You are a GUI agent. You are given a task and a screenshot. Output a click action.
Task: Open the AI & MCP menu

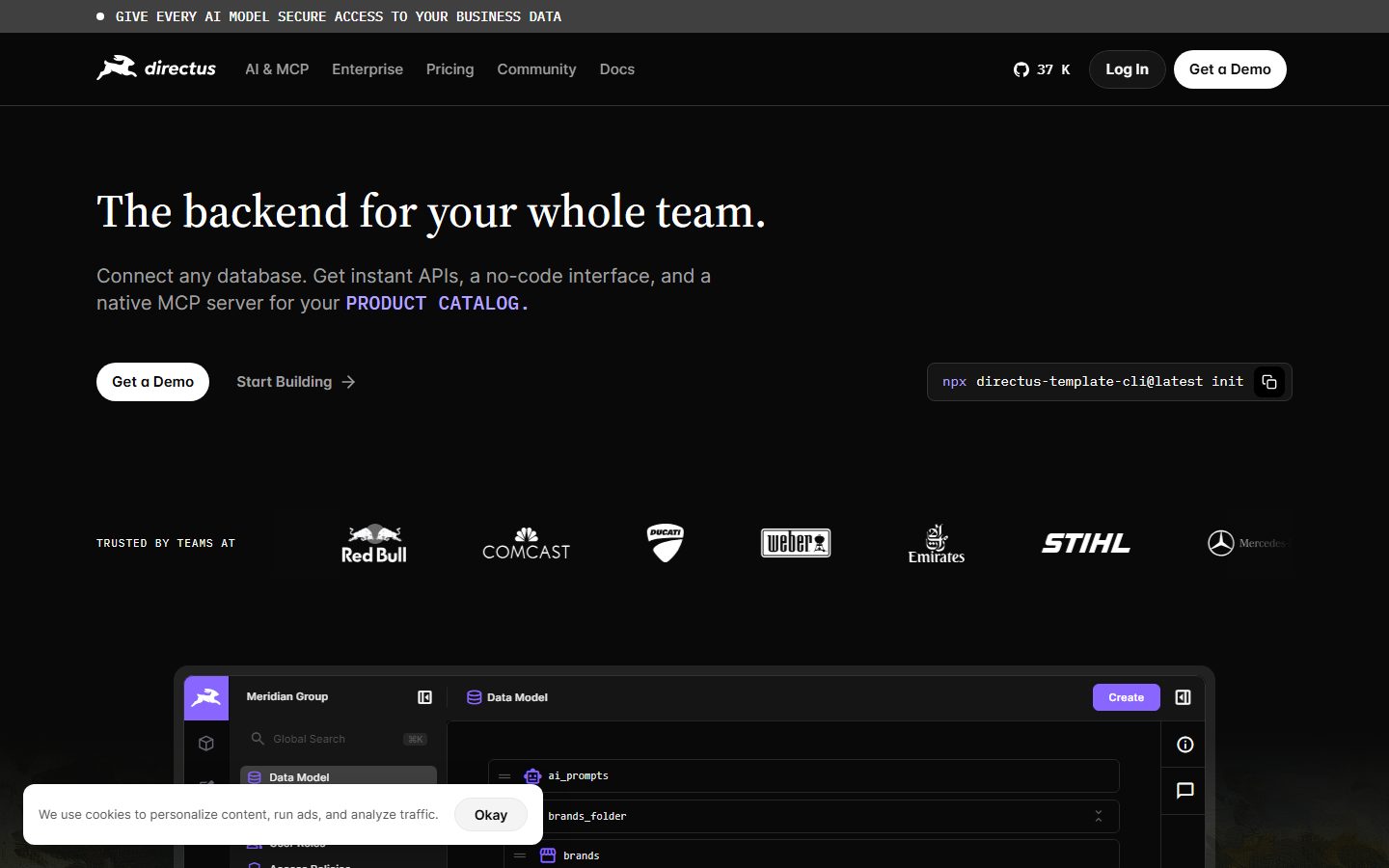[x=277, y=69]
